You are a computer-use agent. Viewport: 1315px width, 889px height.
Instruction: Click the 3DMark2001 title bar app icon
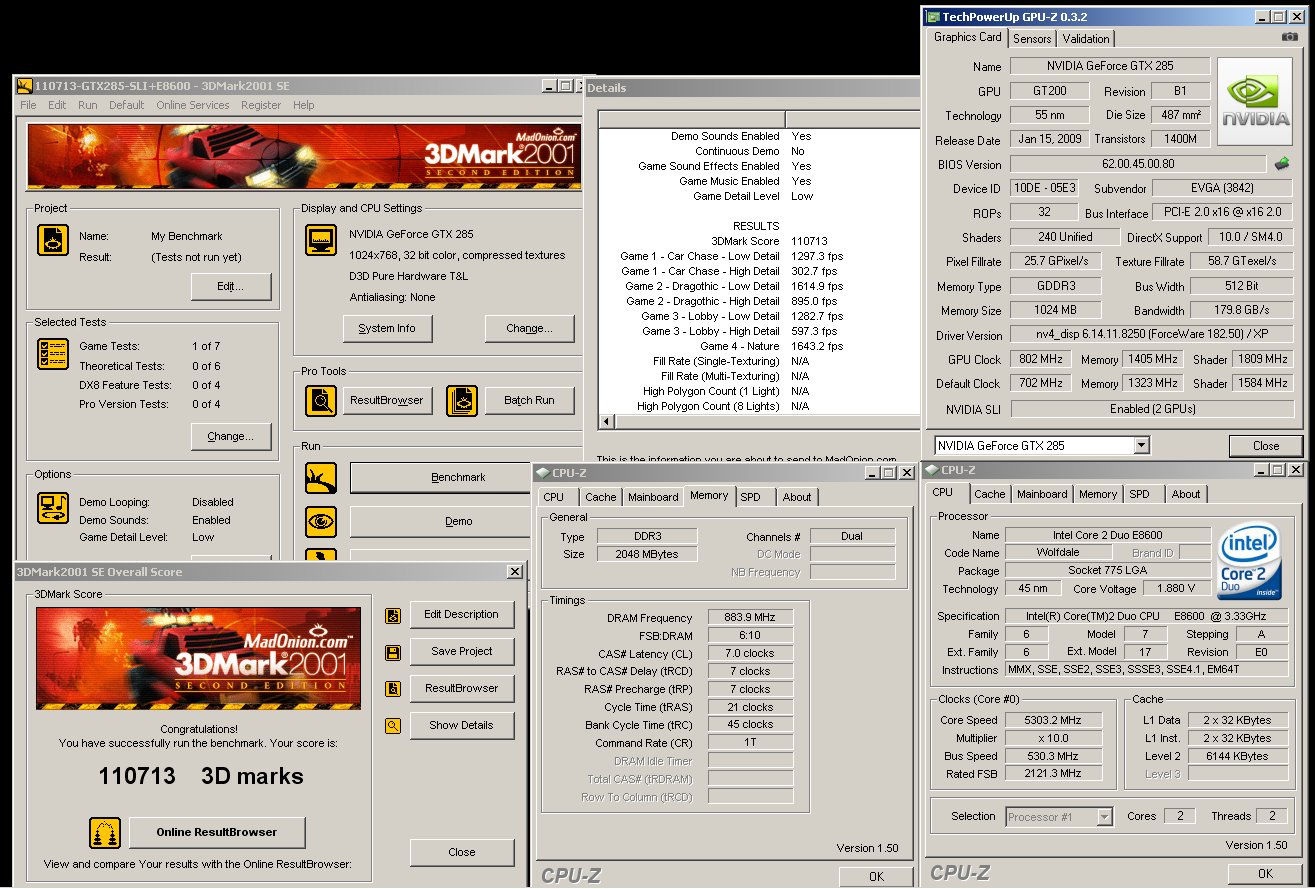(25, 87)
